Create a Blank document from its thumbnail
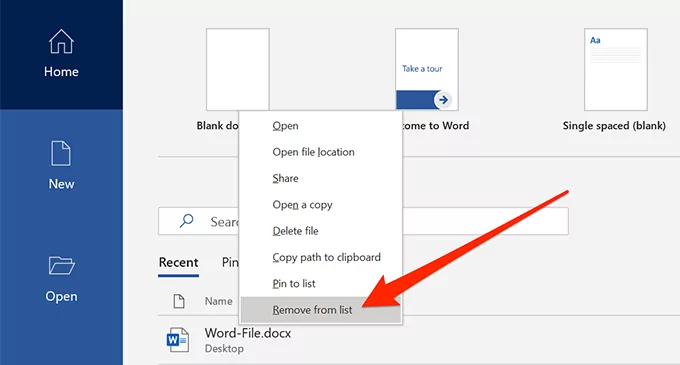Image resolution: width=680 pixels, height=365 pixels. click(238, 69)
